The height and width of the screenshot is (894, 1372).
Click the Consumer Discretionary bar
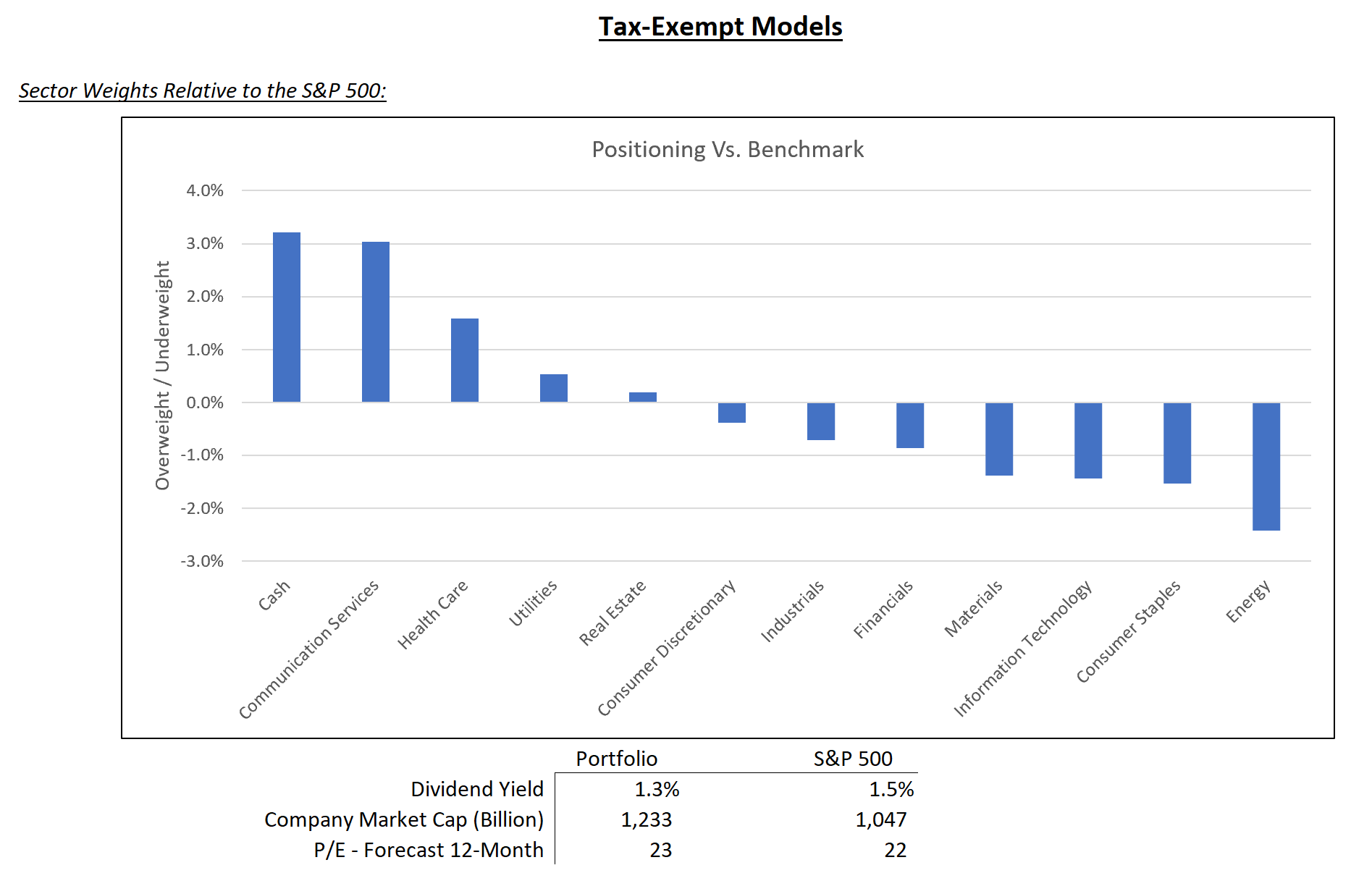click(731, 413)
